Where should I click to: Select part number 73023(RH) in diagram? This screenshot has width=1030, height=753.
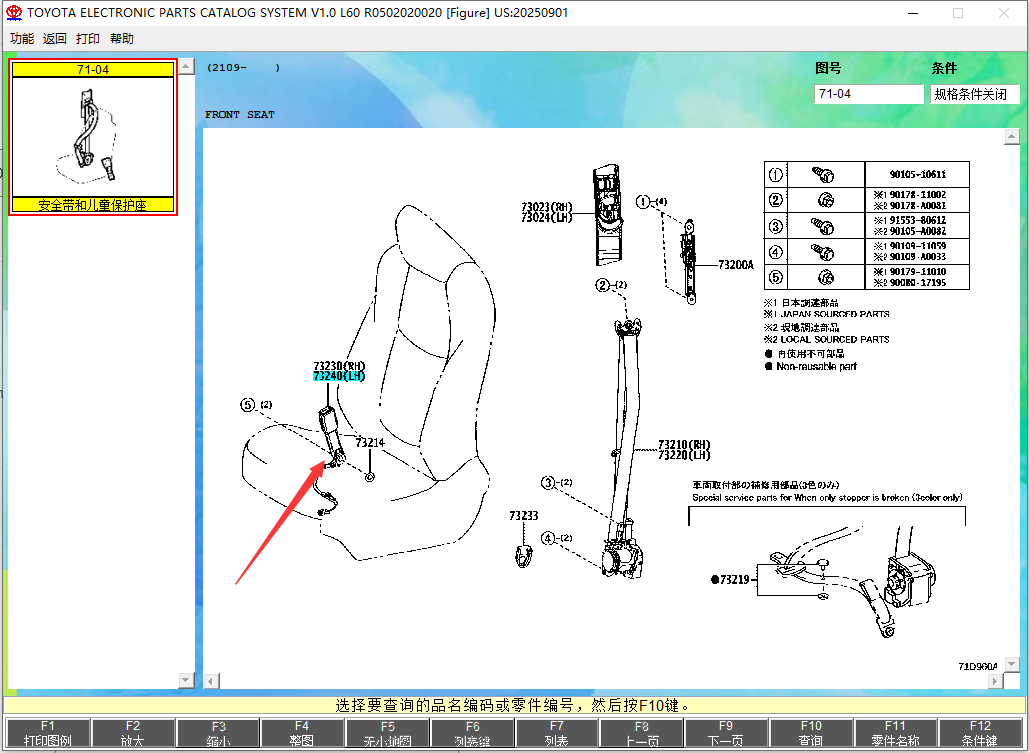click(547, 207)
